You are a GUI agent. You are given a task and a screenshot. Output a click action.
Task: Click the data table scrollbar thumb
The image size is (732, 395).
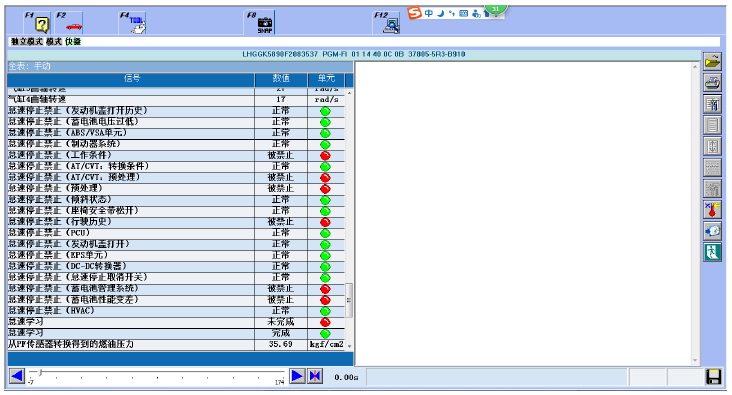[349, 300]
